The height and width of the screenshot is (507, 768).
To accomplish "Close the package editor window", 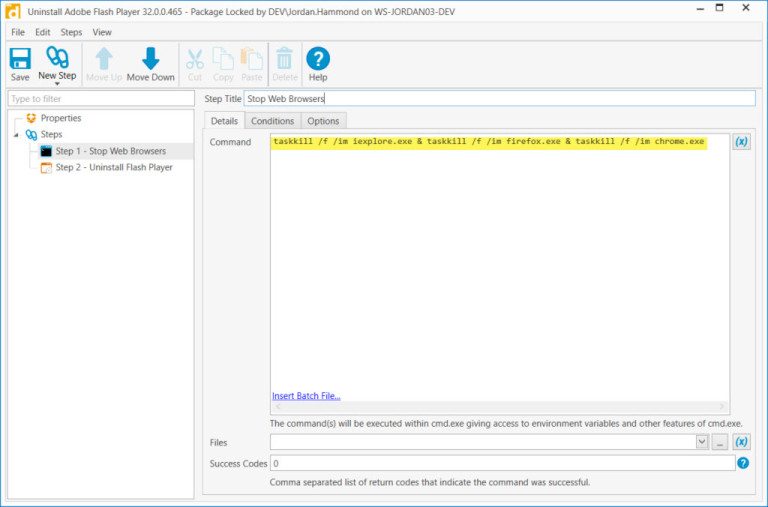I will [x=745, y=7].
